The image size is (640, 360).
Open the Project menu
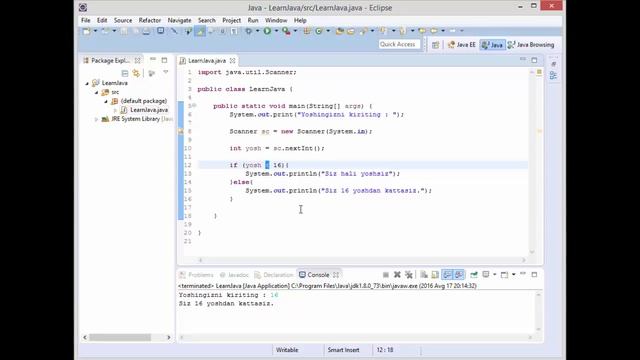(x=231, y=20)
